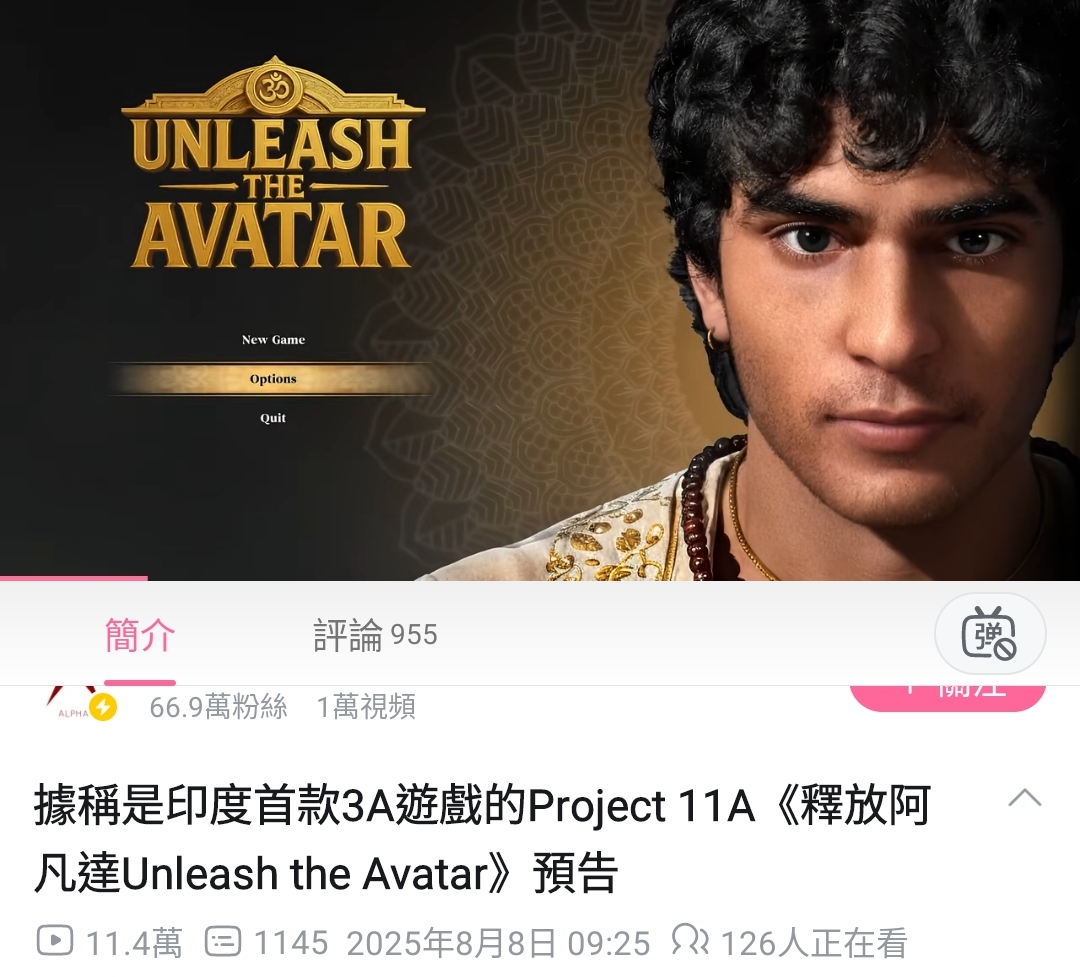Tap the pink 關注 follow button
Screen dimensions: 1080x977
point(948,697)
